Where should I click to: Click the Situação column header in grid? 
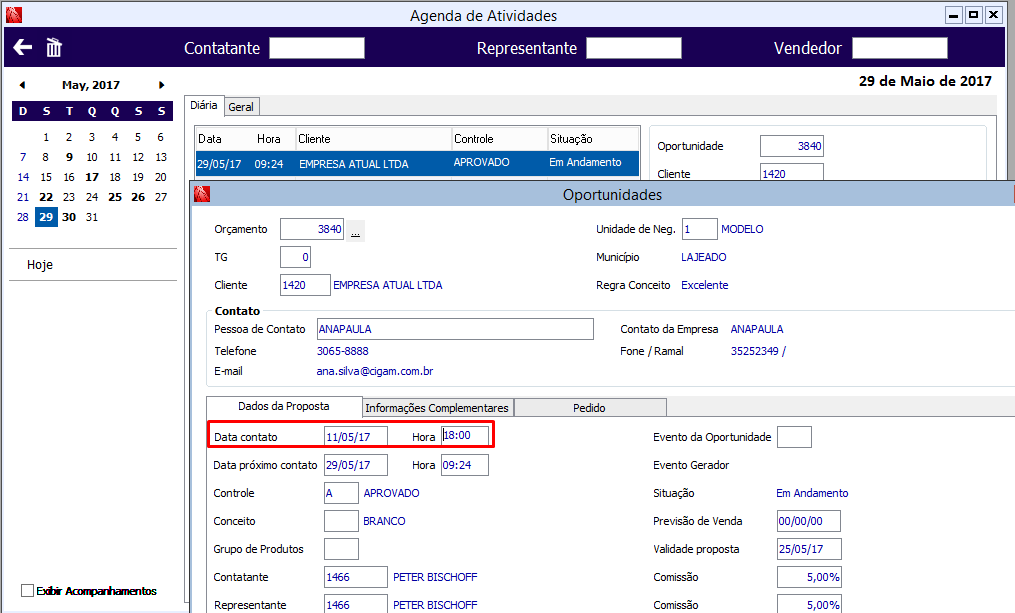pyautogui.click(x=593, y=139)
